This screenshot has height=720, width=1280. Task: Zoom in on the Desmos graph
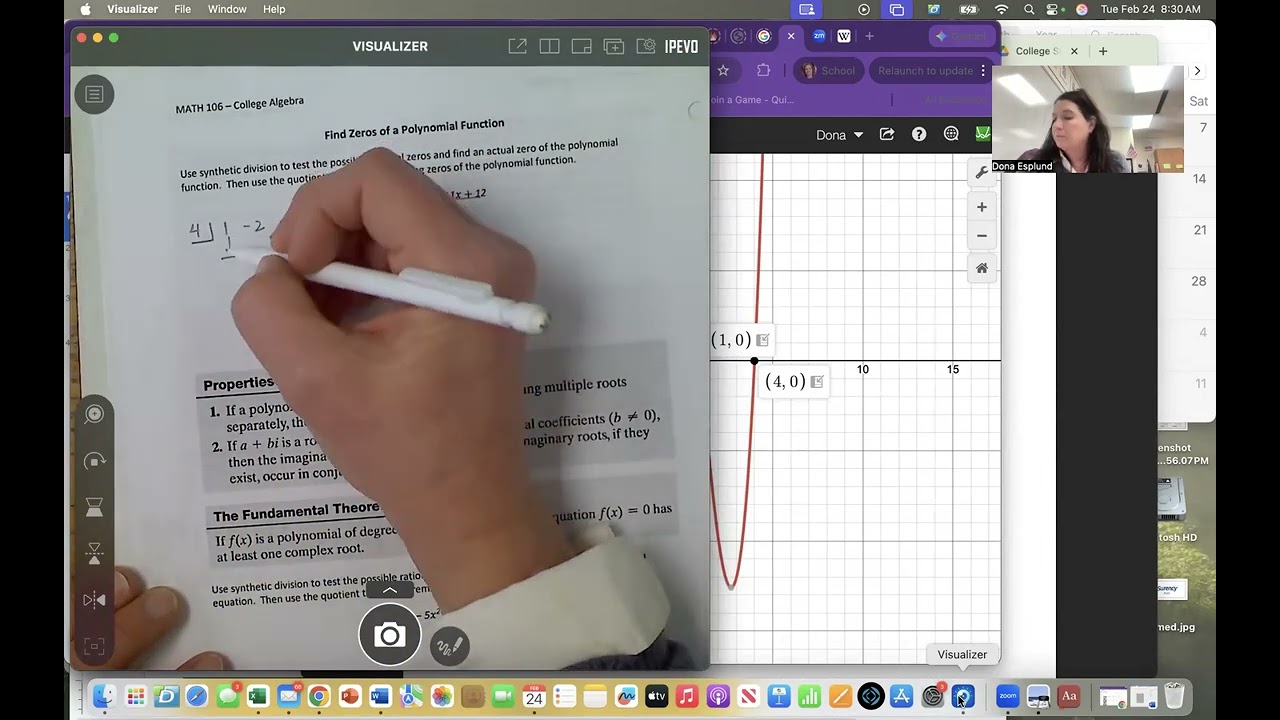982,207
